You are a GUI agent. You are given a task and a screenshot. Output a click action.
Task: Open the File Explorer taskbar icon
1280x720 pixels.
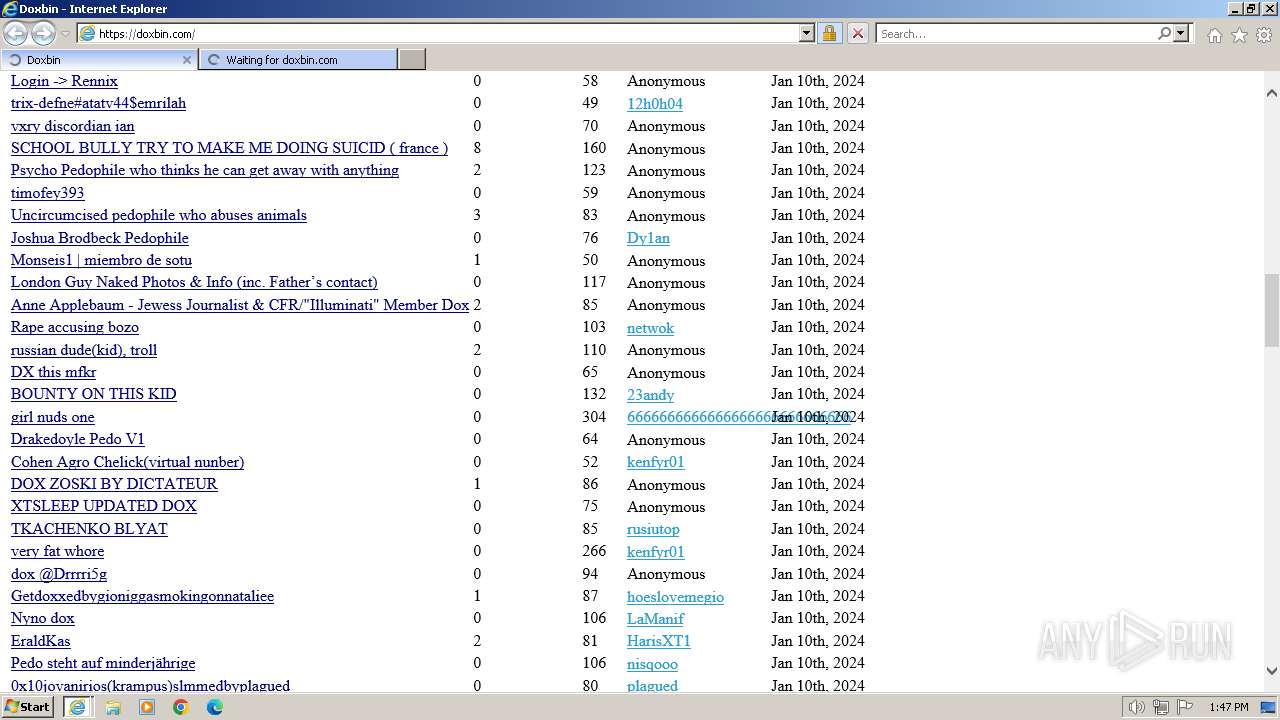(x=113, y=707)
